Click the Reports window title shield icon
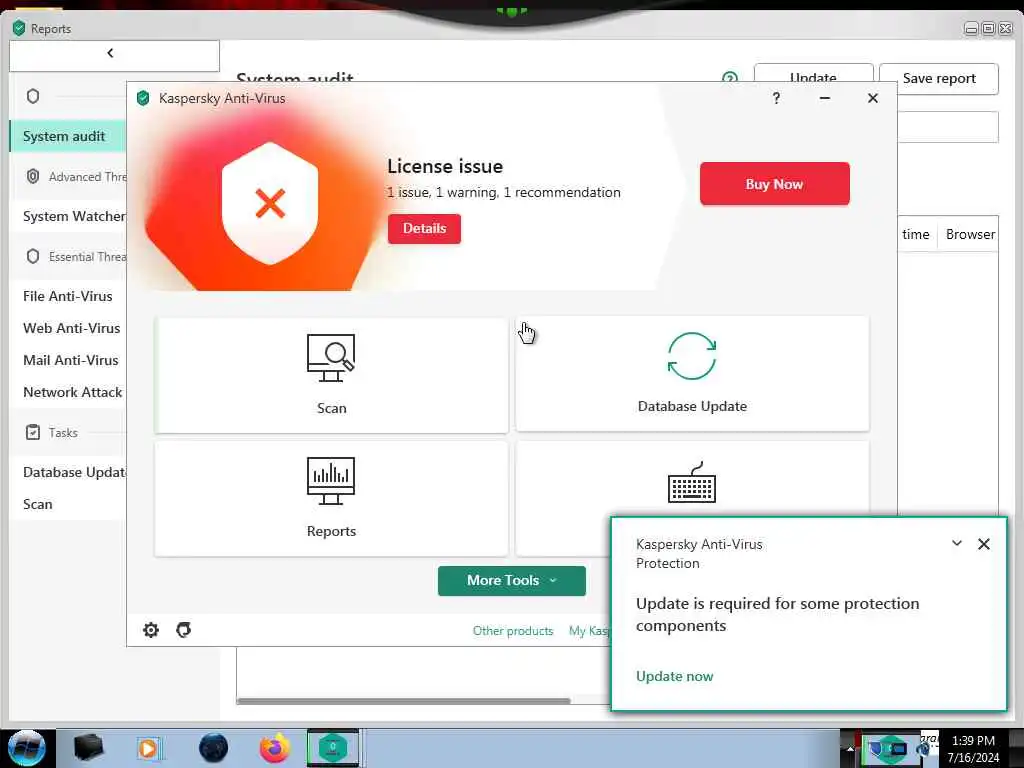Image resolution: width=1024 pixels, height=768 pixels. pyautogui.click(x=19, y=28)
